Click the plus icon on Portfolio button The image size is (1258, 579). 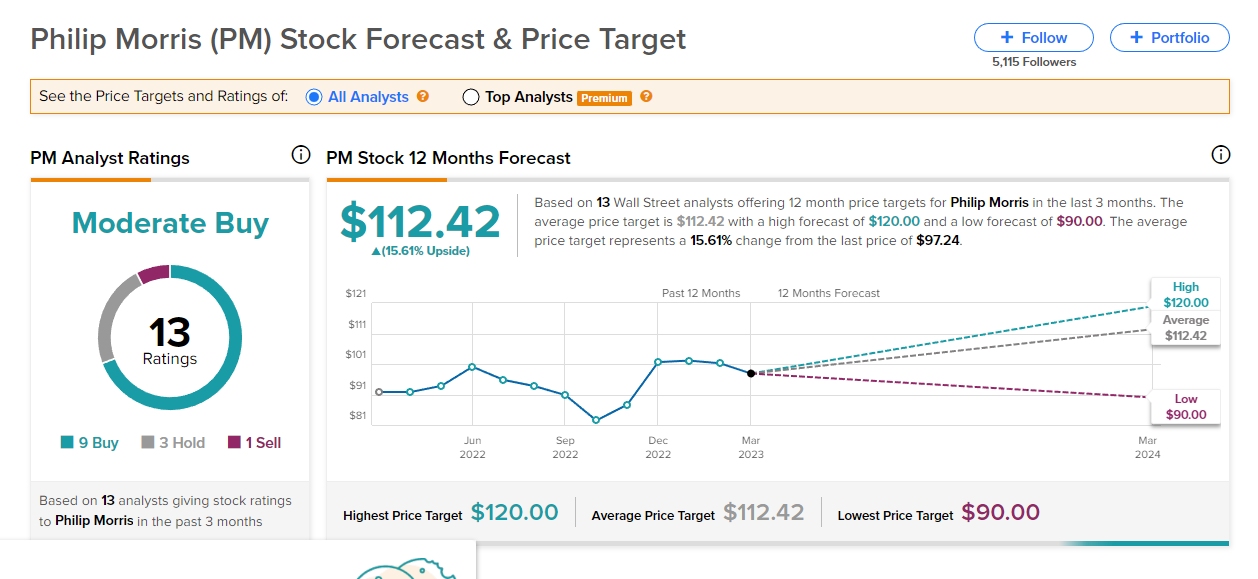tap(1136, 38)
